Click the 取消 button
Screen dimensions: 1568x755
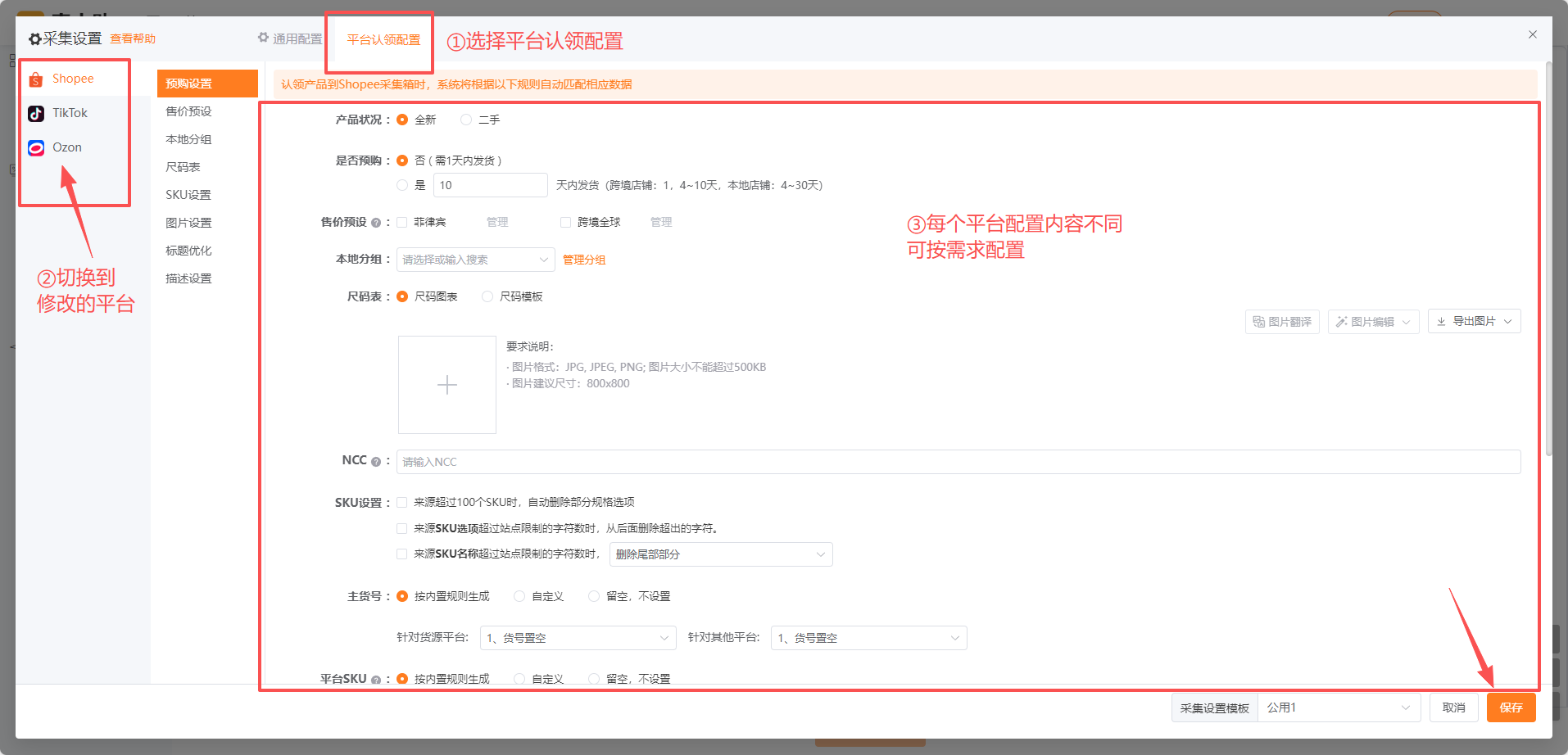pos(1454,708)
